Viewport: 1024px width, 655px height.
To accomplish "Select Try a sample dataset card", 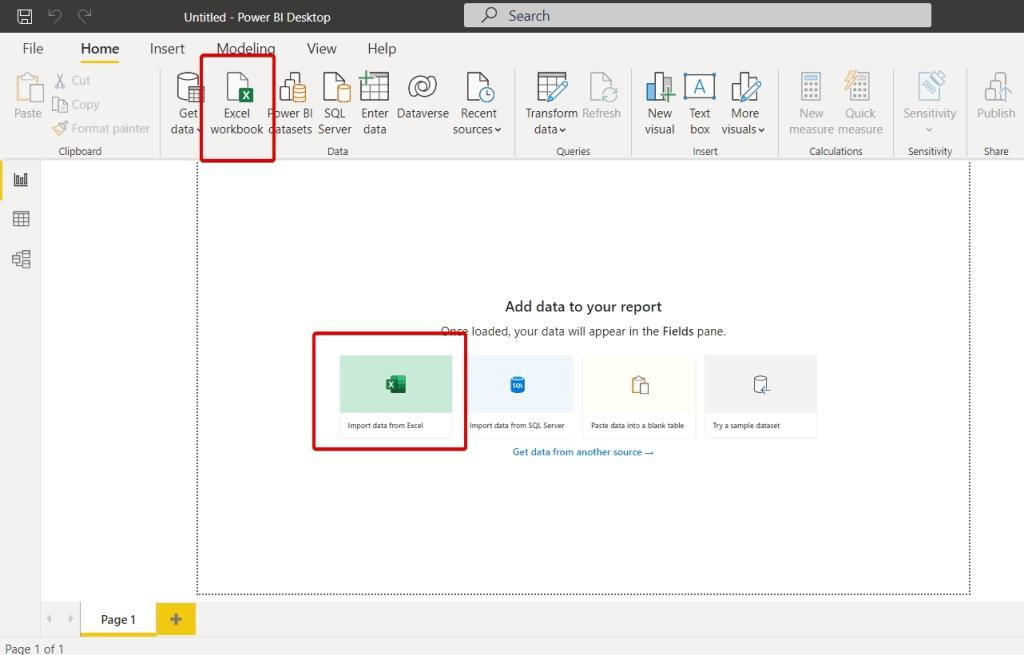I will click(x=760, y=396).
